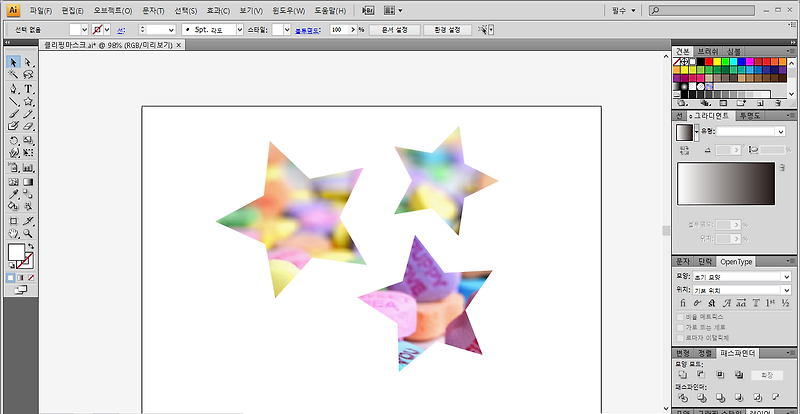Viewport: 800px width, 414px height.
Task: Click Exclude shape mode icon
Action: pos(738,375)
